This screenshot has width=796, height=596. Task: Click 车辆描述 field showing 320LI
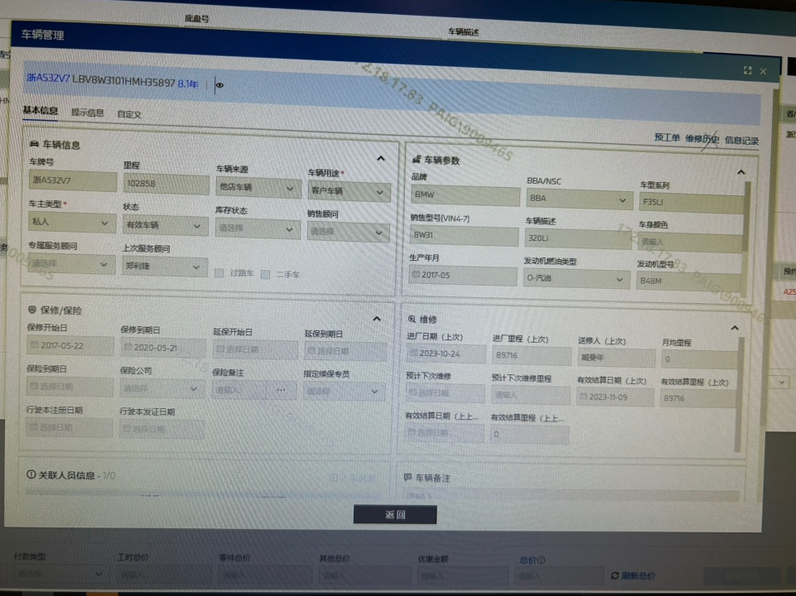(x=578, y=238)
